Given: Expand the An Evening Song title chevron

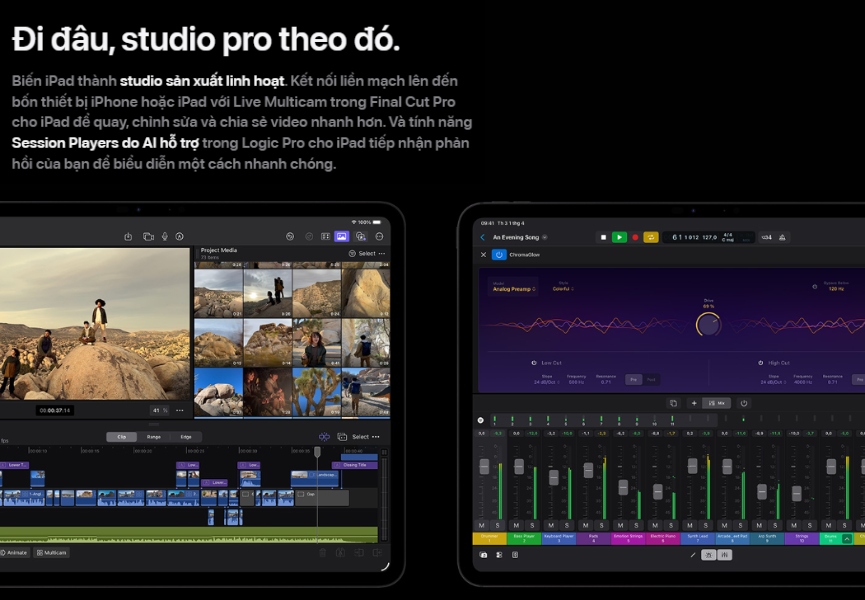Looking at the screenshot, I should point(544,237).
